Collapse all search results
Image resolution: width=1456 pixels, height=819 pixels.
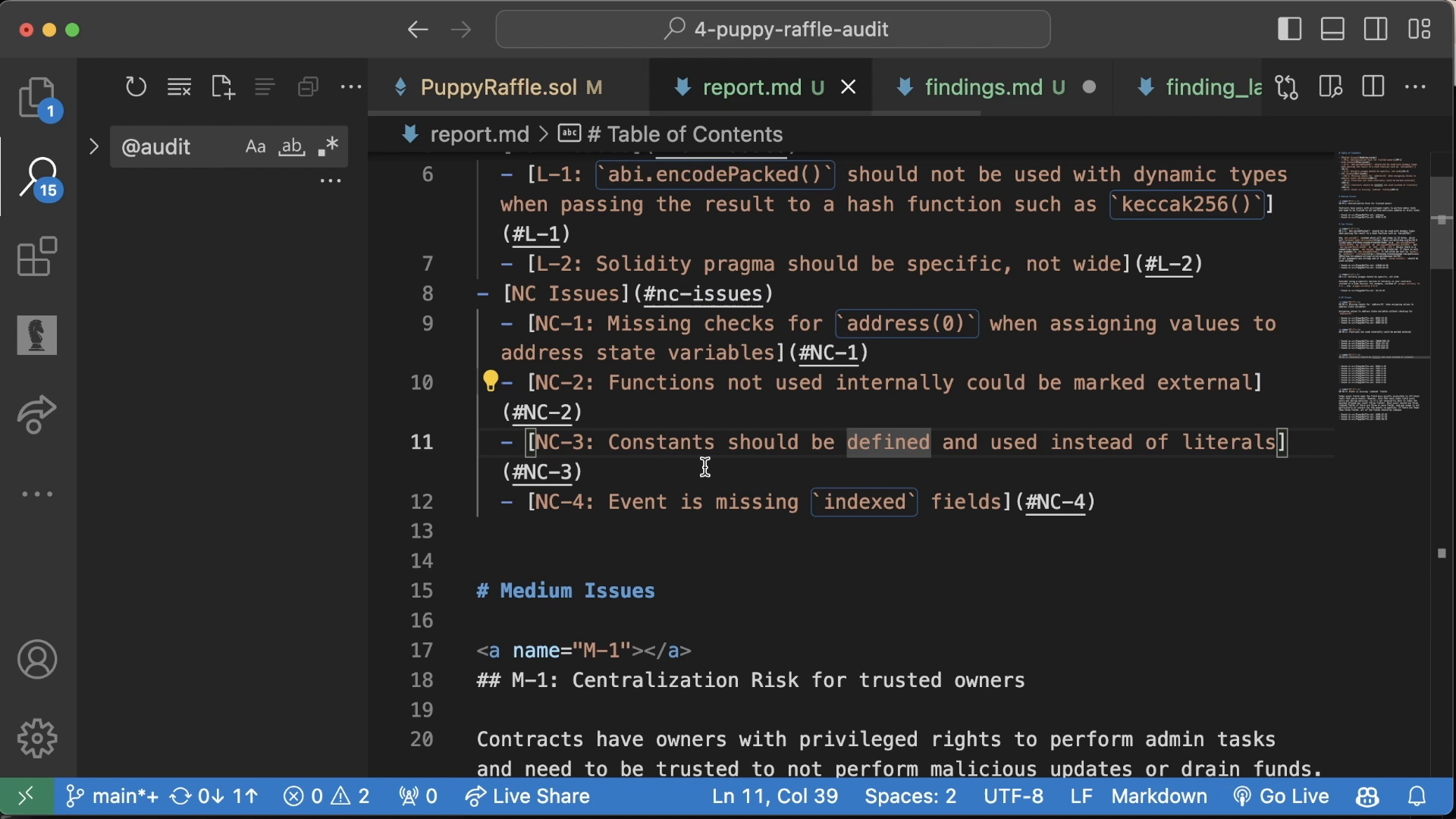[308, 87]
